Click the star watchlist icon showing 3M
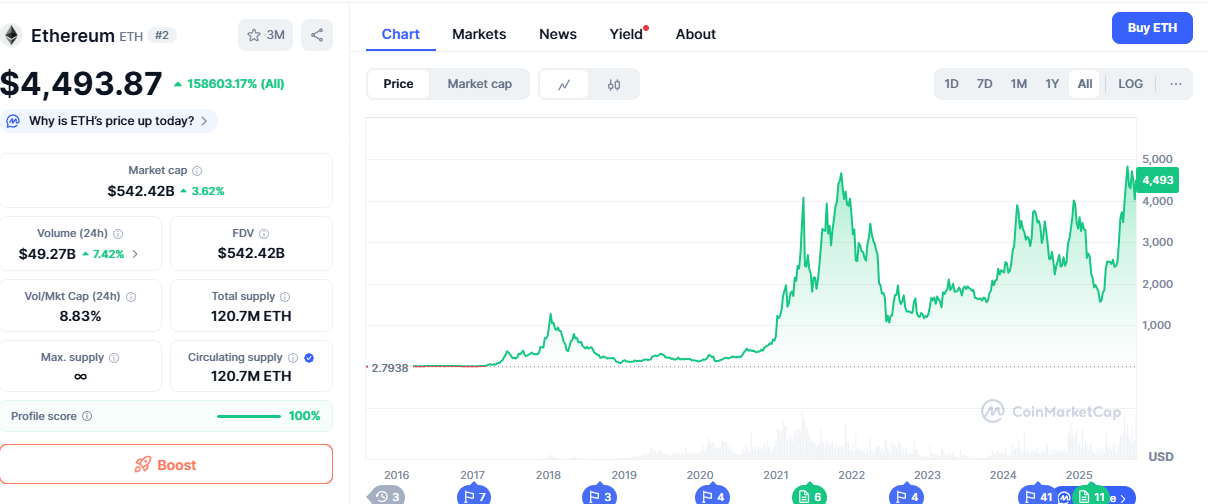The width and height of the screenshot is (1208, 504). click(x=265, y=35)
